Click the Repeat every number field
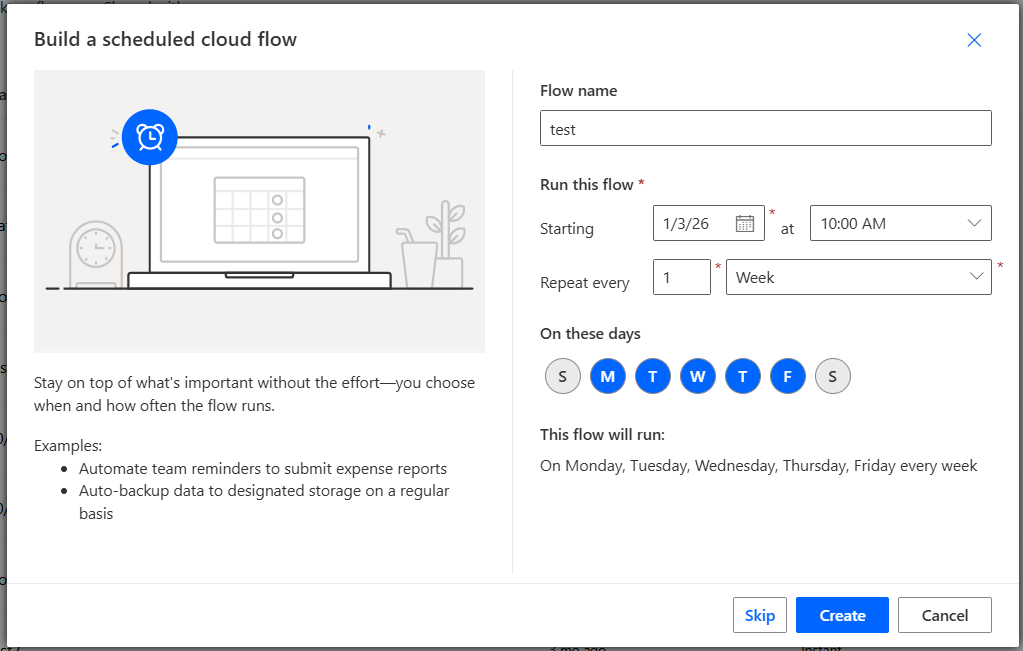The height and width of the screenshot is (651, 1023). coord(682,277)
